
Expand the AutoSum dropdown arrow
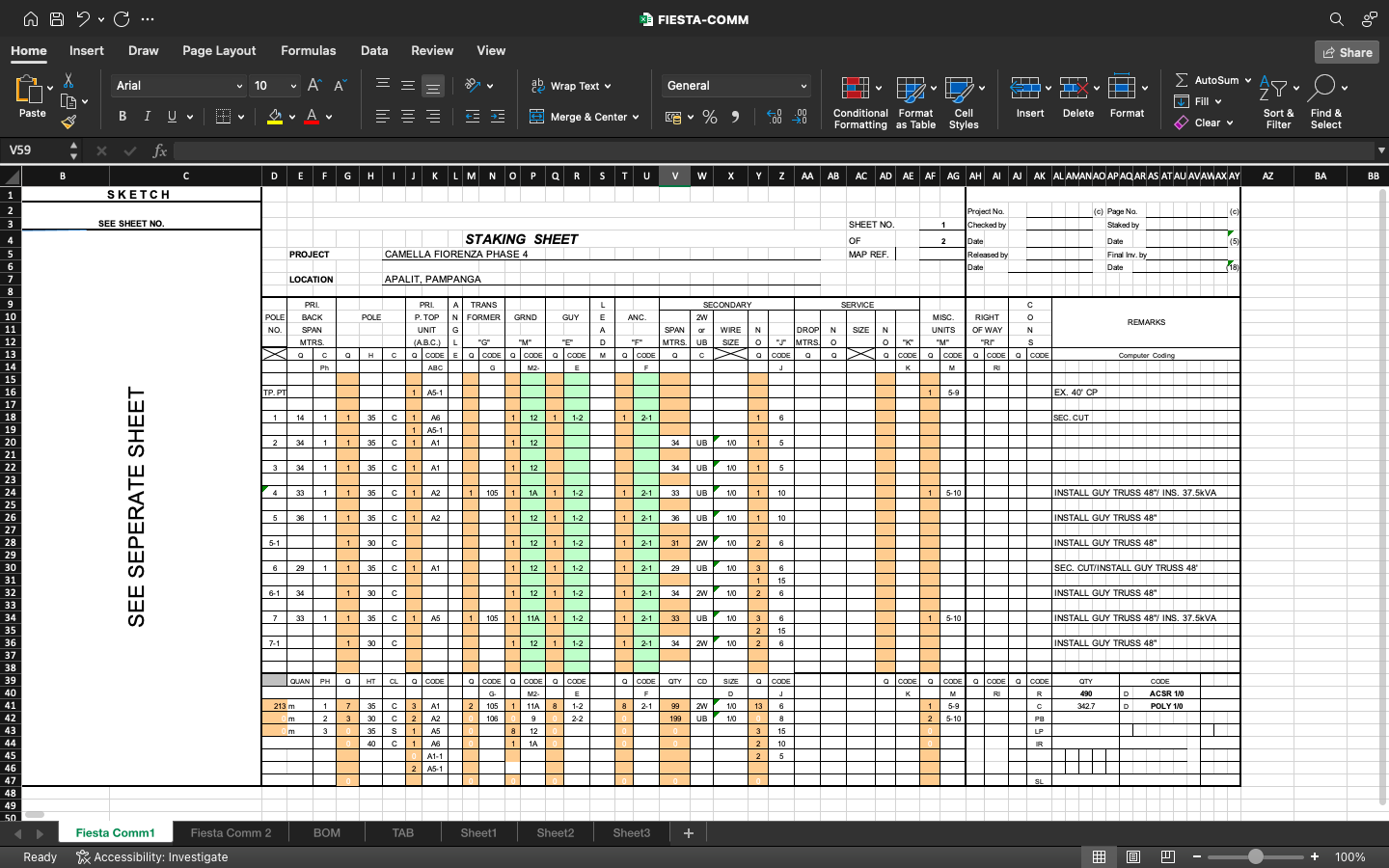point(1247,80)
